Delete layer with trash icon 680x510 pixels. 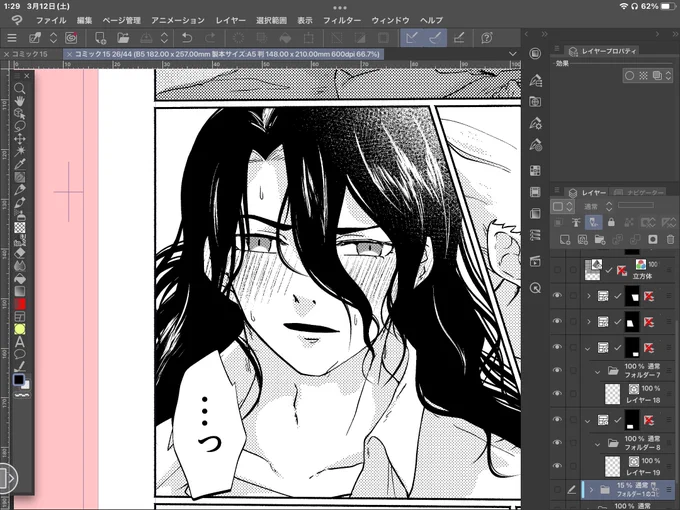click(x=670, y=239)
